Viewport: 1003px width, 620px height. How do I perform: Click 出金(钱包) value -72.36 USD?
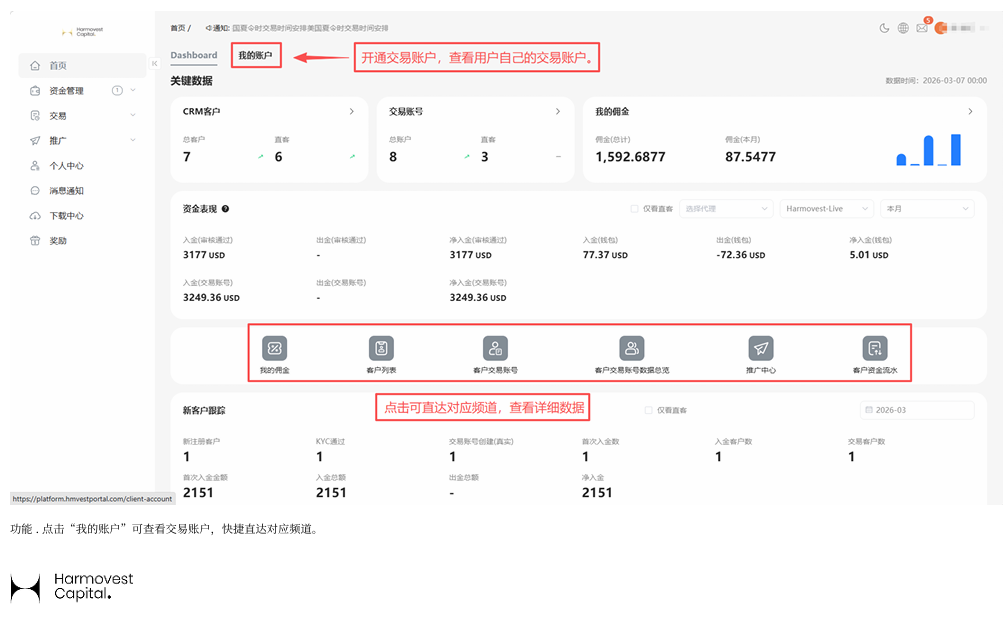coord(741,255)
